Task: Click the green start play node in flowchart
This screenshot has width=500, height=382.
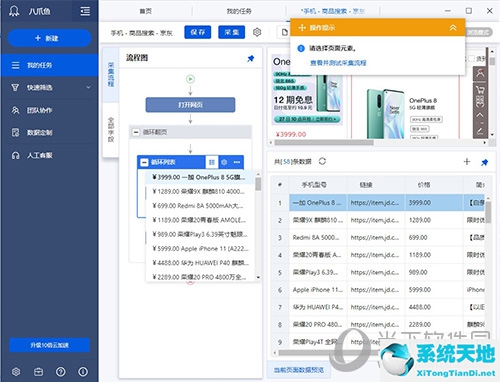Action: (x=190, y=79)
